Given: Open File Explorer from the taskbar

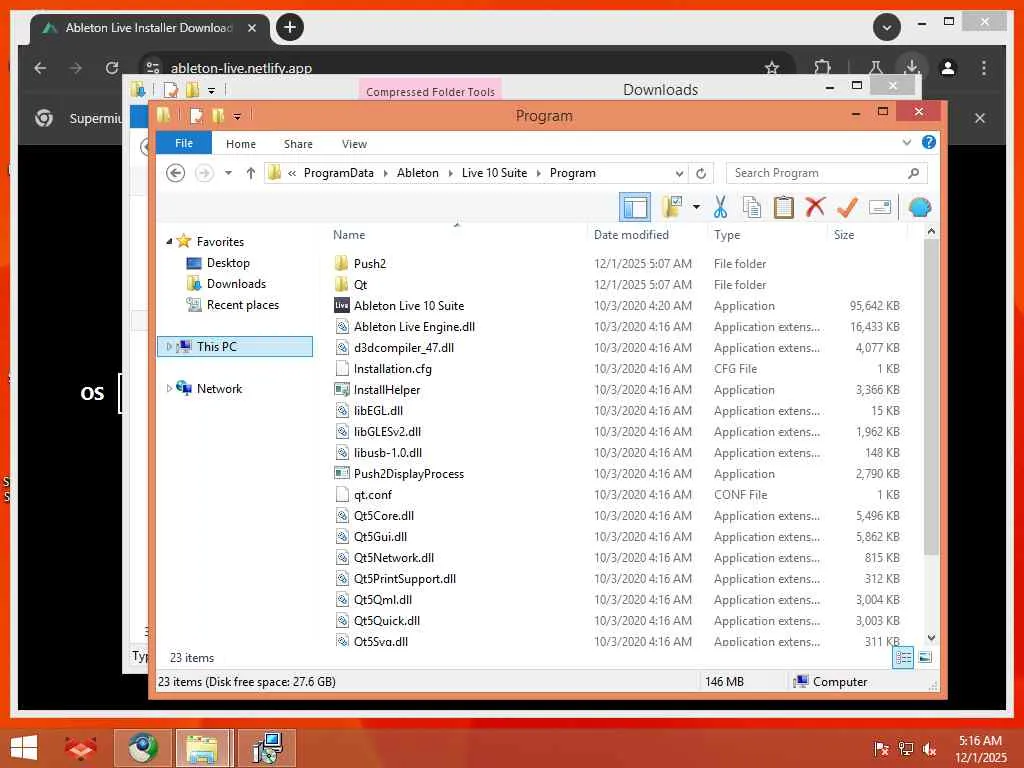Looking at the screenshot, I should point(202,748).
